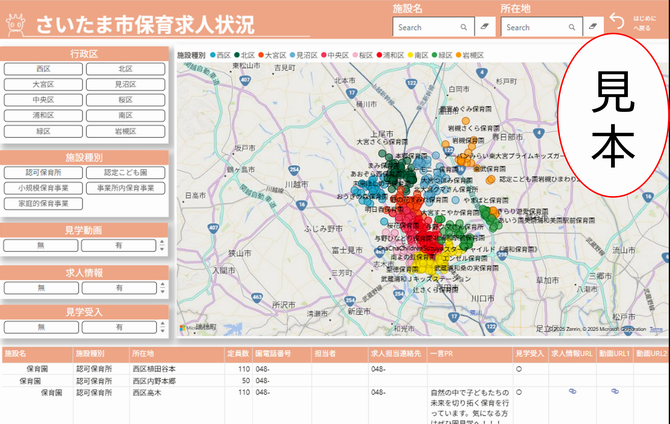Click magnifier icon in 施設名 search box
The width and height of the screenshot is (670, 424).
point(464,28)
